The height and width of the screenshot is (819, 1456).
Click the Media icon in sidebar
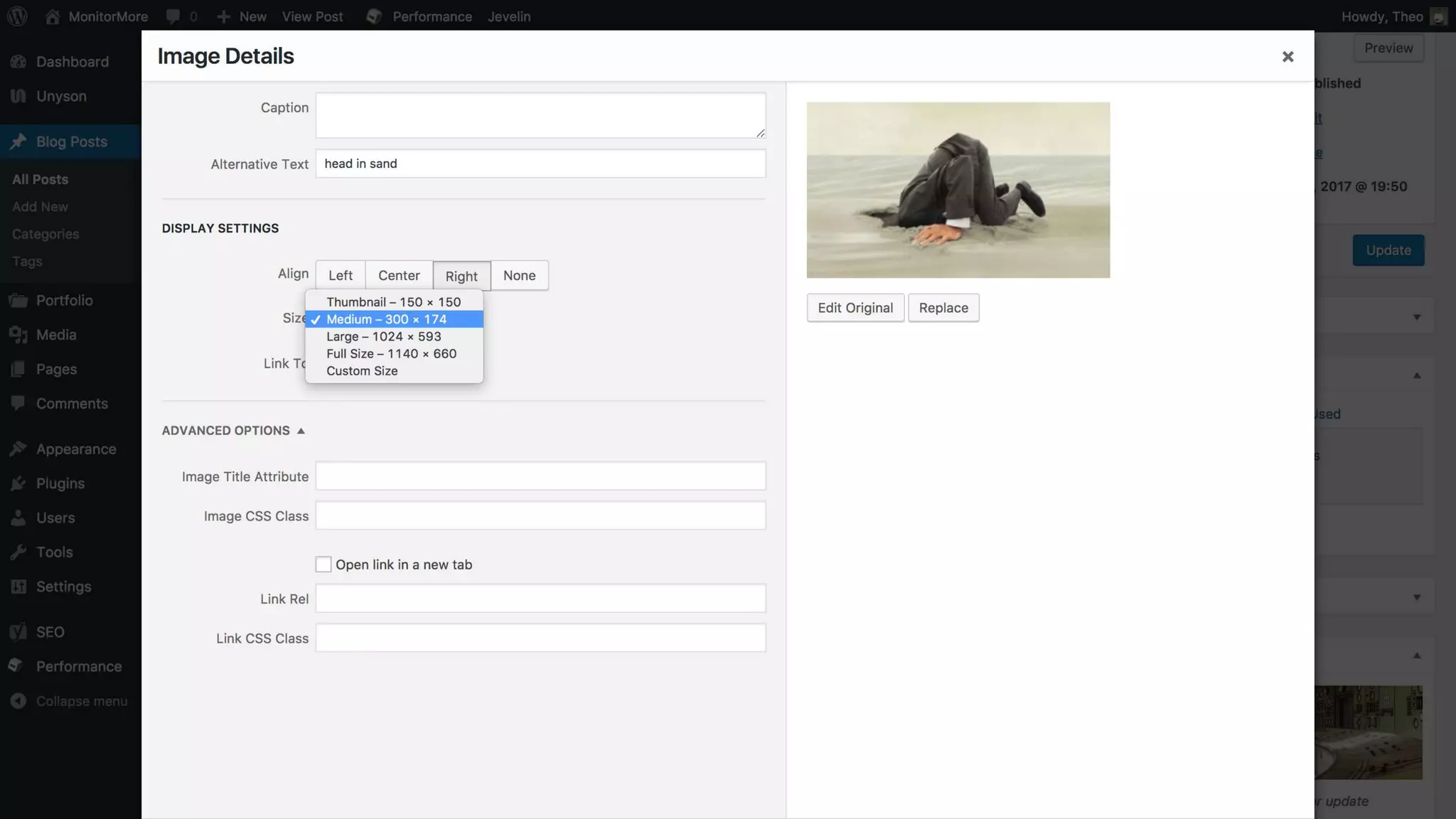[x=18, y=335]
